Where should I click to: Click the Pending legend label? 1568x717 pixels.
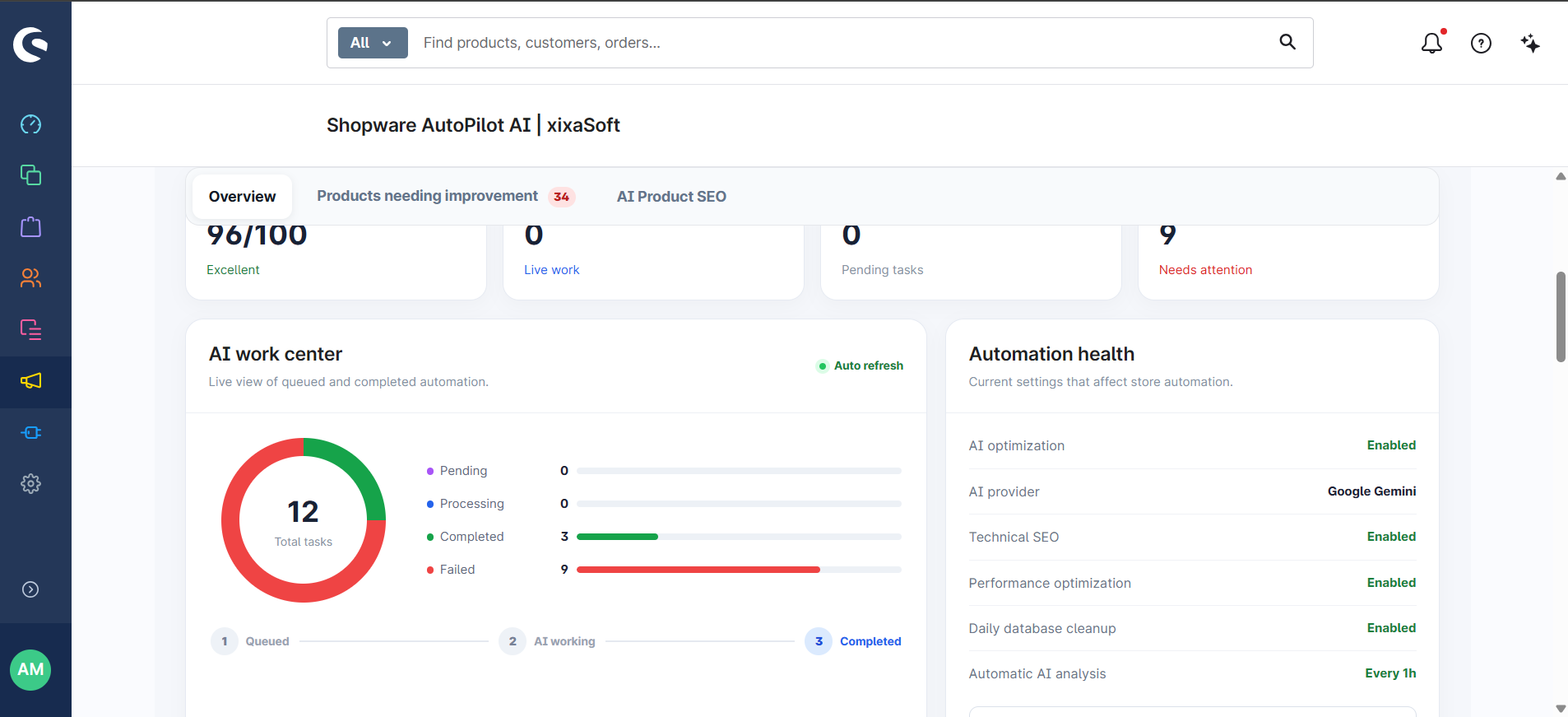[x=463, y=471]
